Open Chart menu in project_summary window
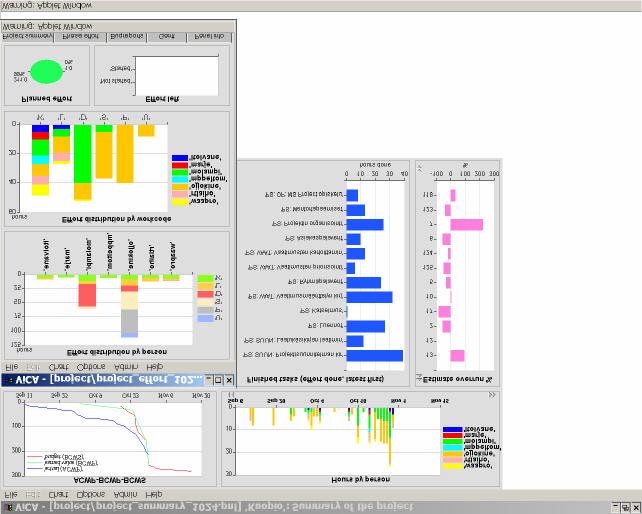 (59, 494)
